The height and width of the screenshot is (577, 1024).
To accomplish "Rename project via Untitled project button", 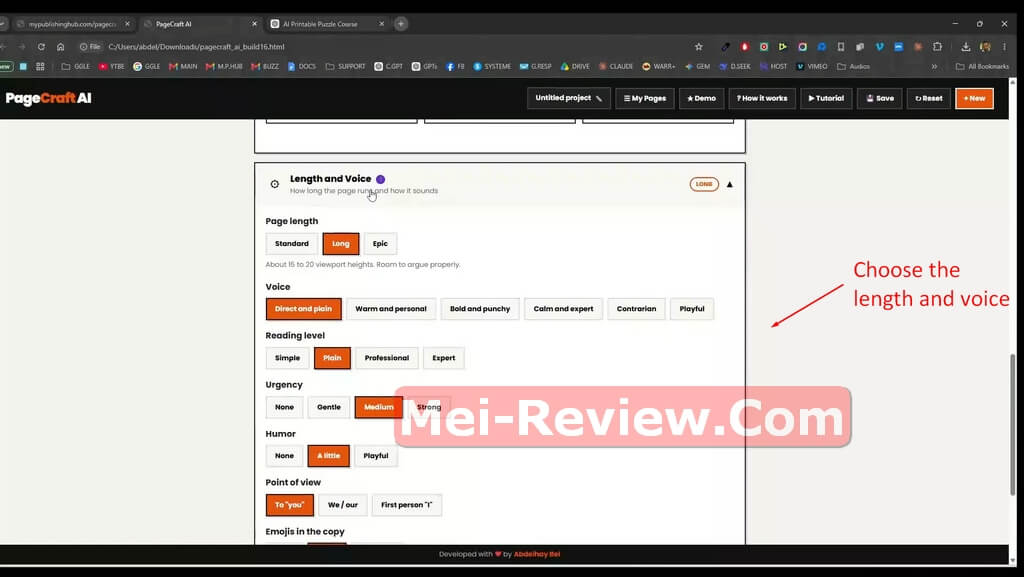I will [x=569, y=99].
